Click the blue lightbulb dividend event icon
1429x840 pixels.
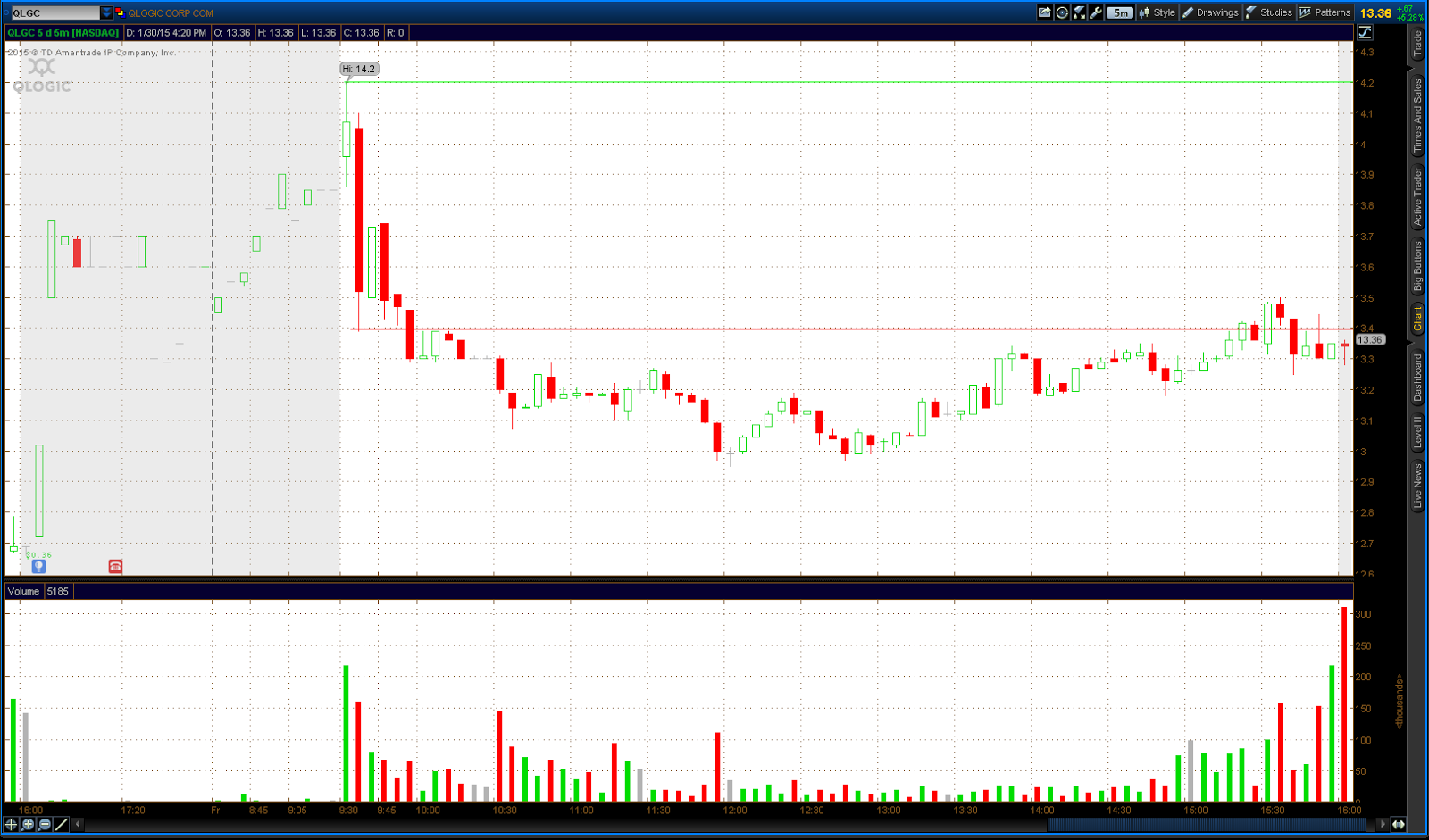pos(38,566)
